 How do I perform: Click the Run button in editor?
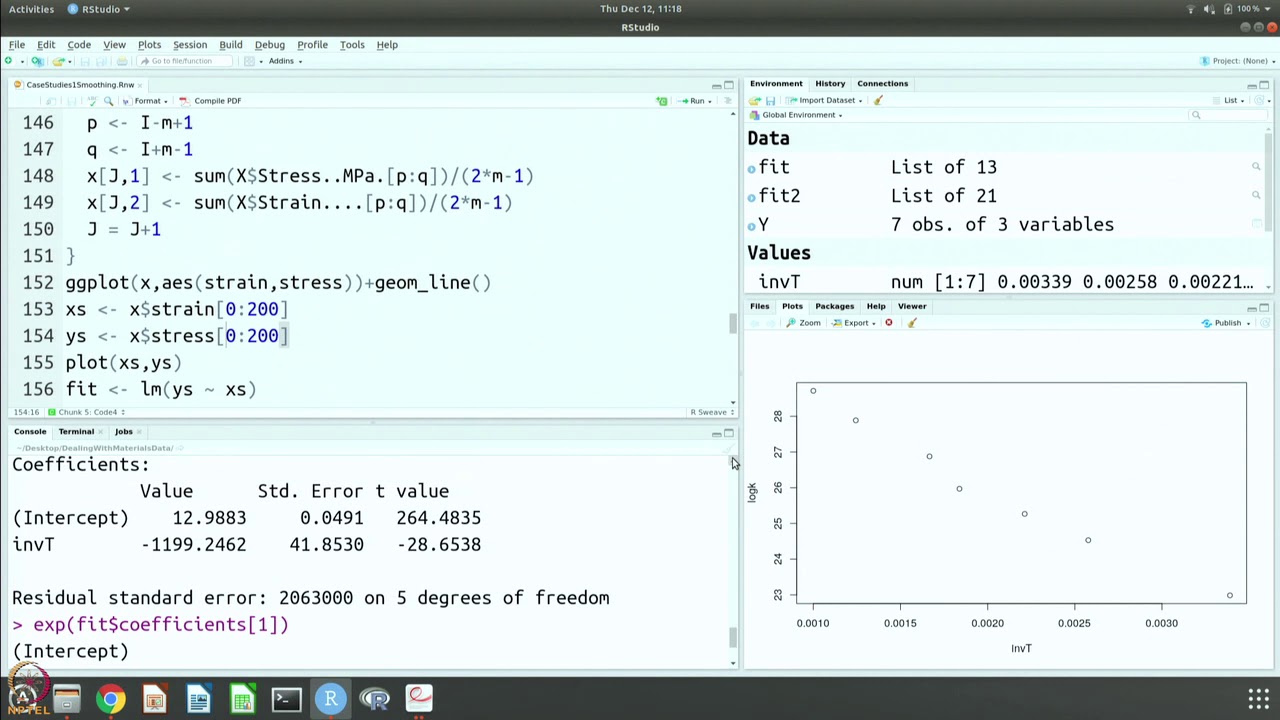(x=692, y=101)
